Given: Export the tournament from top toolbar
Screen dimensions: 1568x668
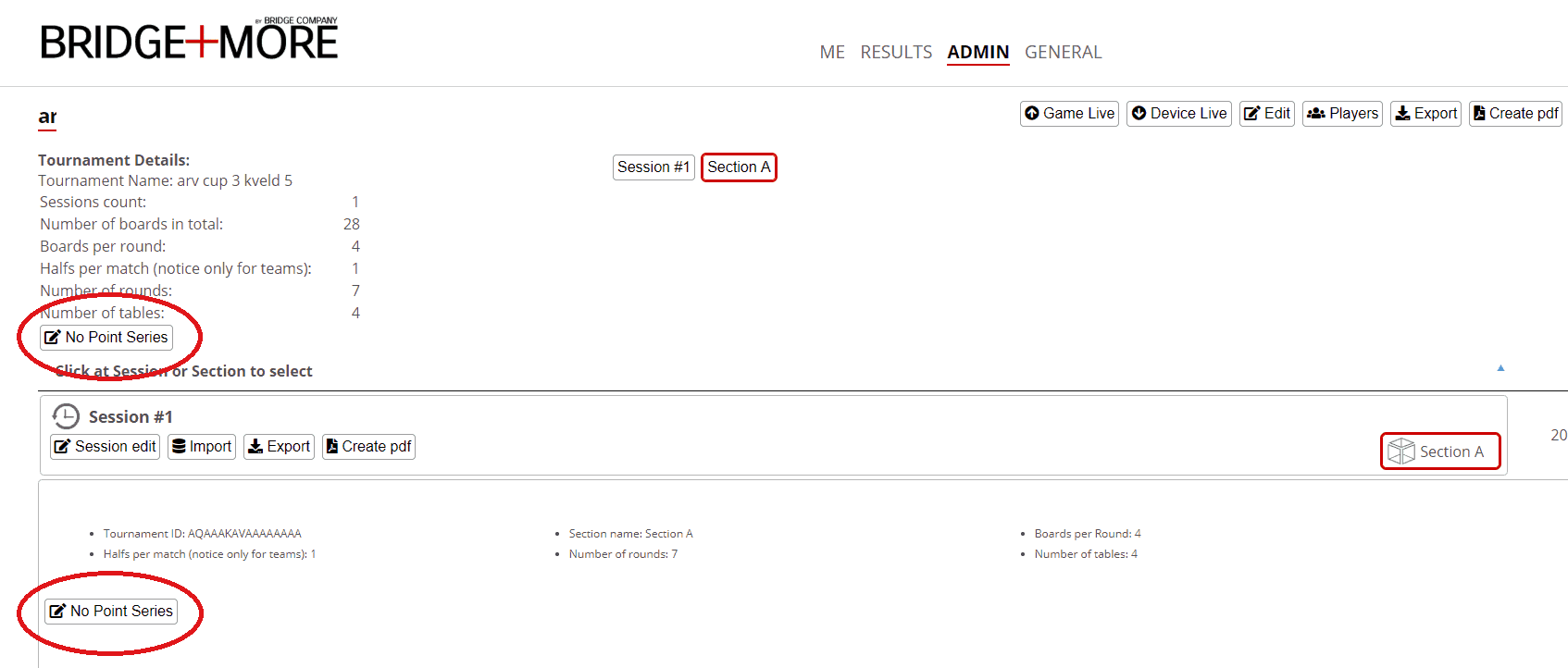Looking at the screenshot, I should tap(1425, 114).
